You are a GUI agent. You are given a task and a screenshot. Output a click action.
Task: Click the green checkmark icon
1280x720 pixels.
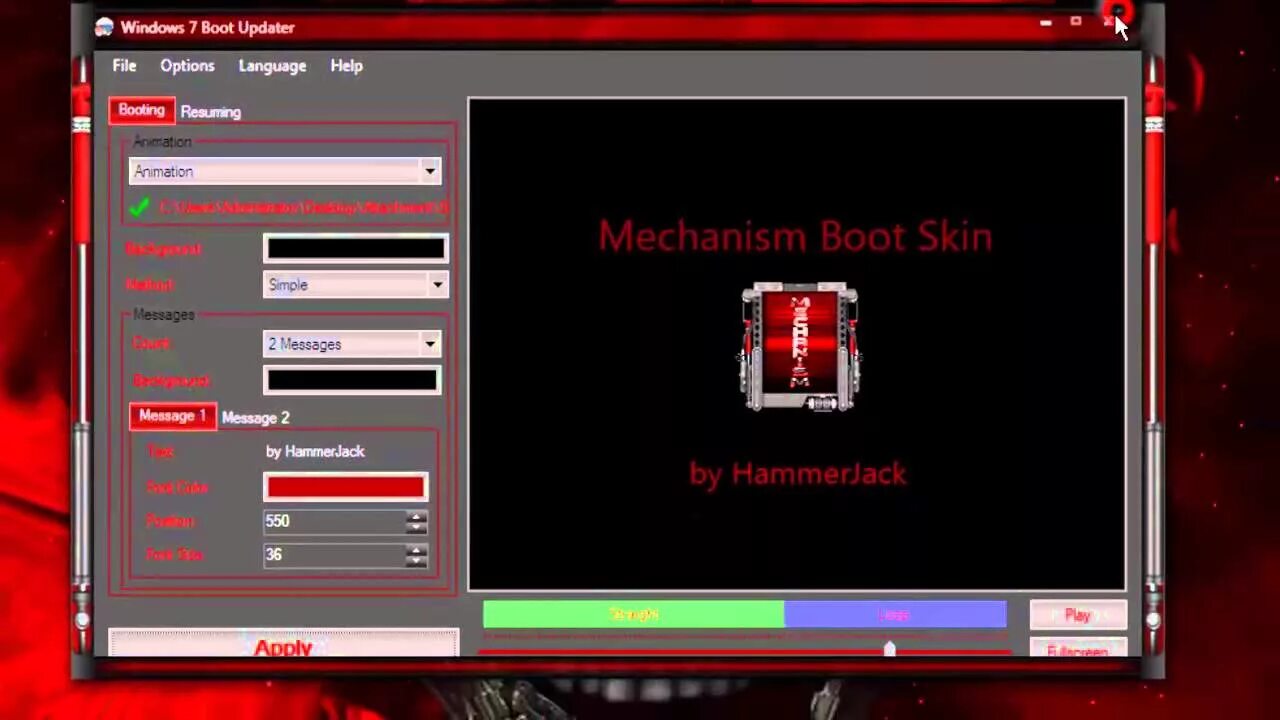(140, 208)
